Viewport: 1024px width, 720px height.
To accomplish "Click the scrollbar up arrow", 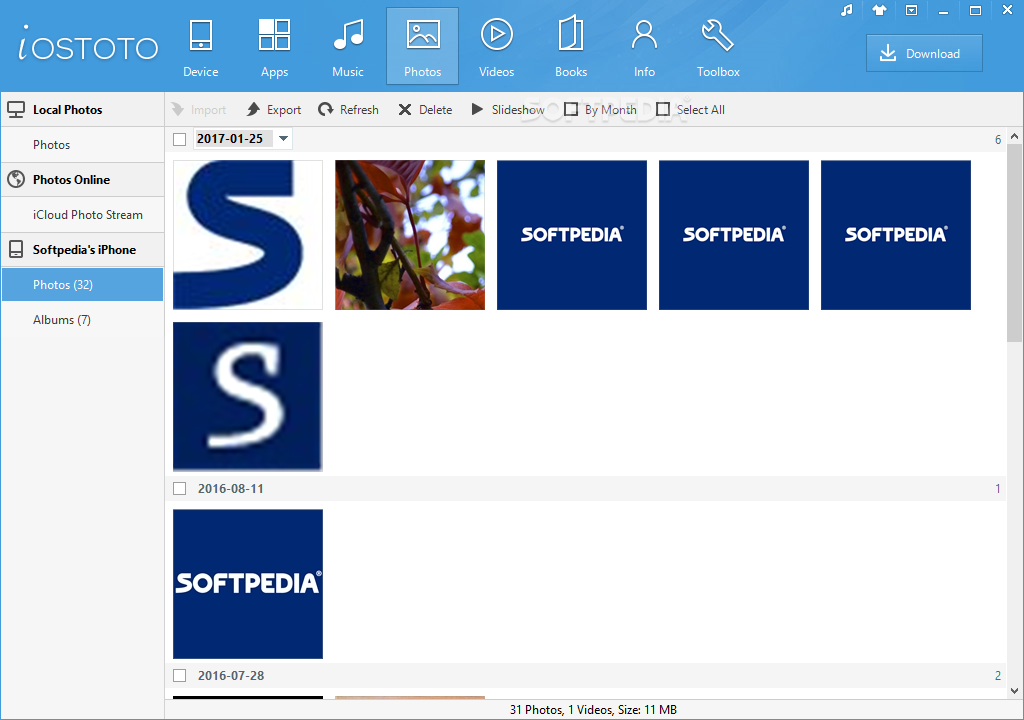I will click(1014, 137).
